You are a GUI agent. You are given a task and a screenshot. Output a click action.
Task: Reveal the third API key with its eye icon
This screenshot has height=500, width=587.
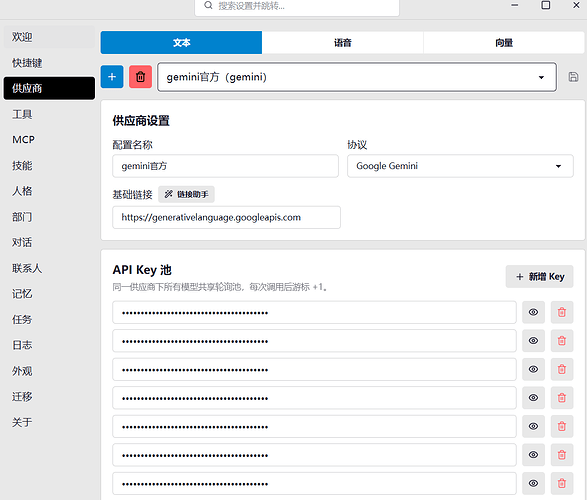click(533, 369)
